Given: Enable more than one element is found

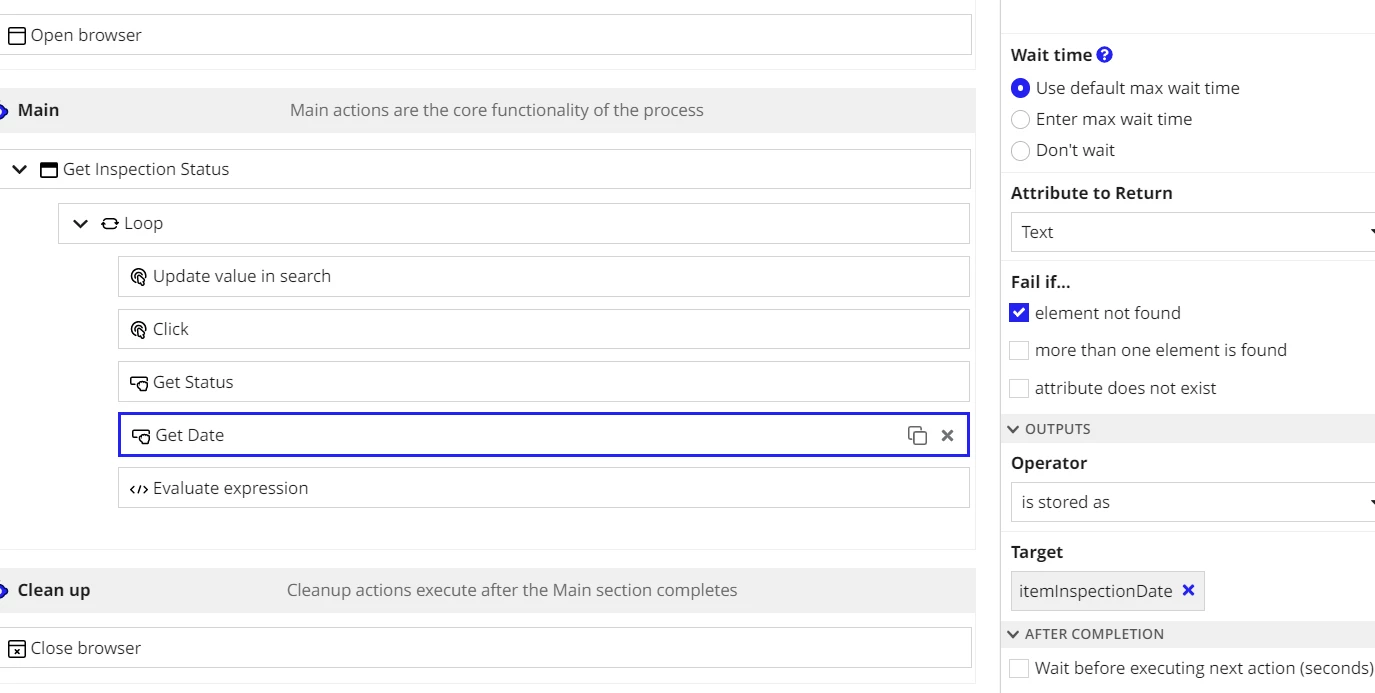Looking at the screenshot, I should [1019, 350].
